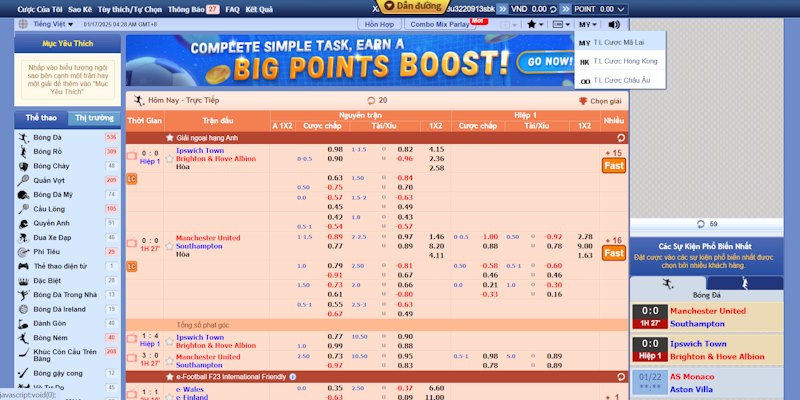Viewport: 800px width, 400px height.
Task: Click the Quần Vợt tennis racket icon
Action: [x=22, y=180]
